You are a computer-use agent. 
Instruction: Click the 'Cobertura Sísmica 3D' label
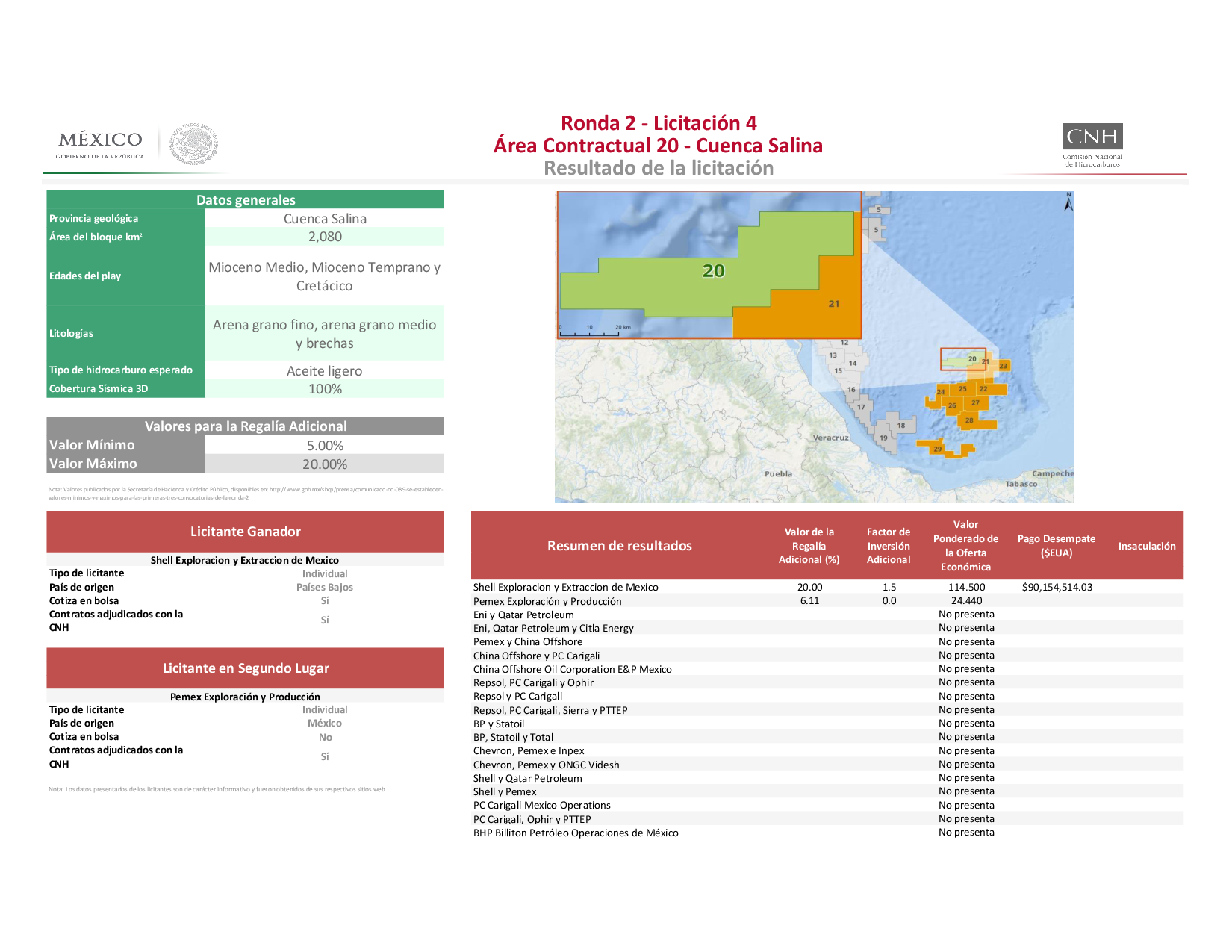pyautogui.click(x=99, y=388)
